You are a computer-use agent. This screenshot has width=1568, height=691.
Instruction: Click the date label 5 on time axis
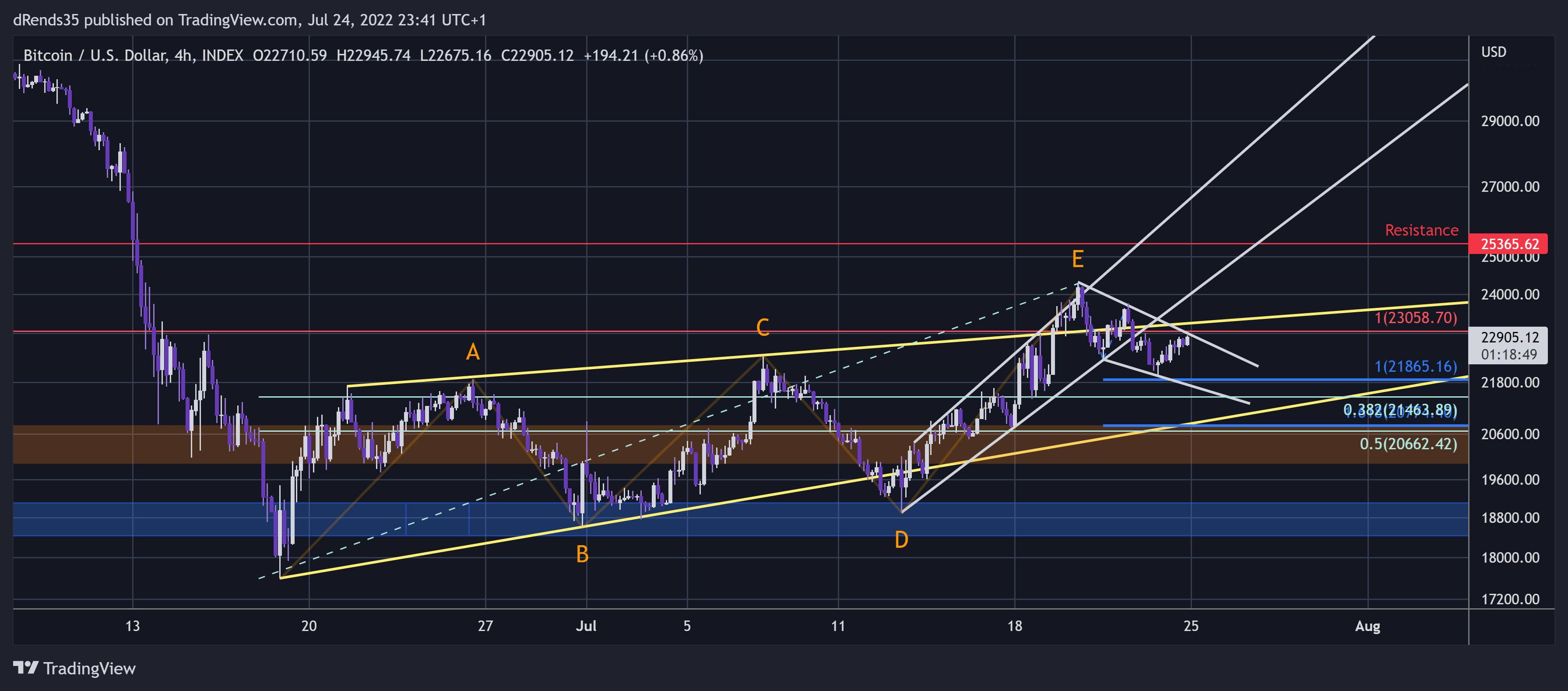[687, 626]
